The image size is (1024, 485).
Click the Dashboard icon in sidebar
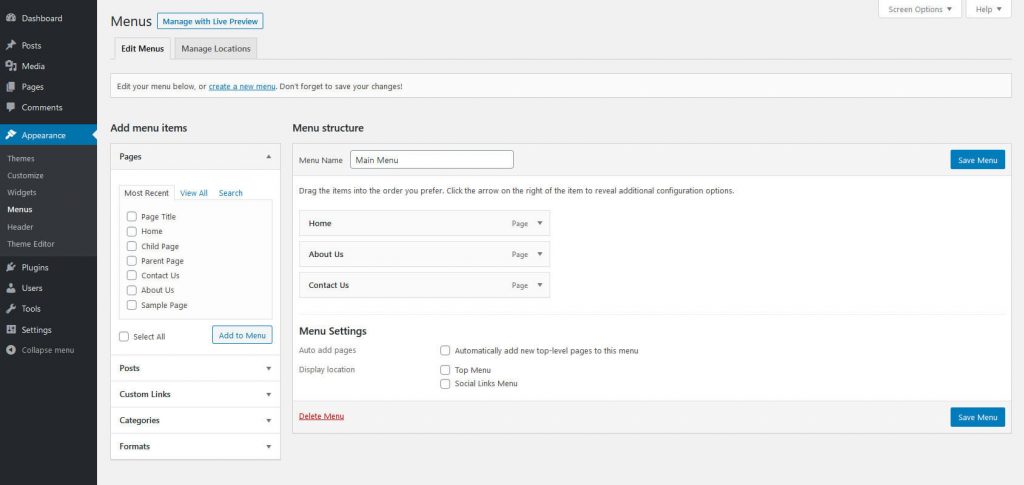[x=10, y=18]
